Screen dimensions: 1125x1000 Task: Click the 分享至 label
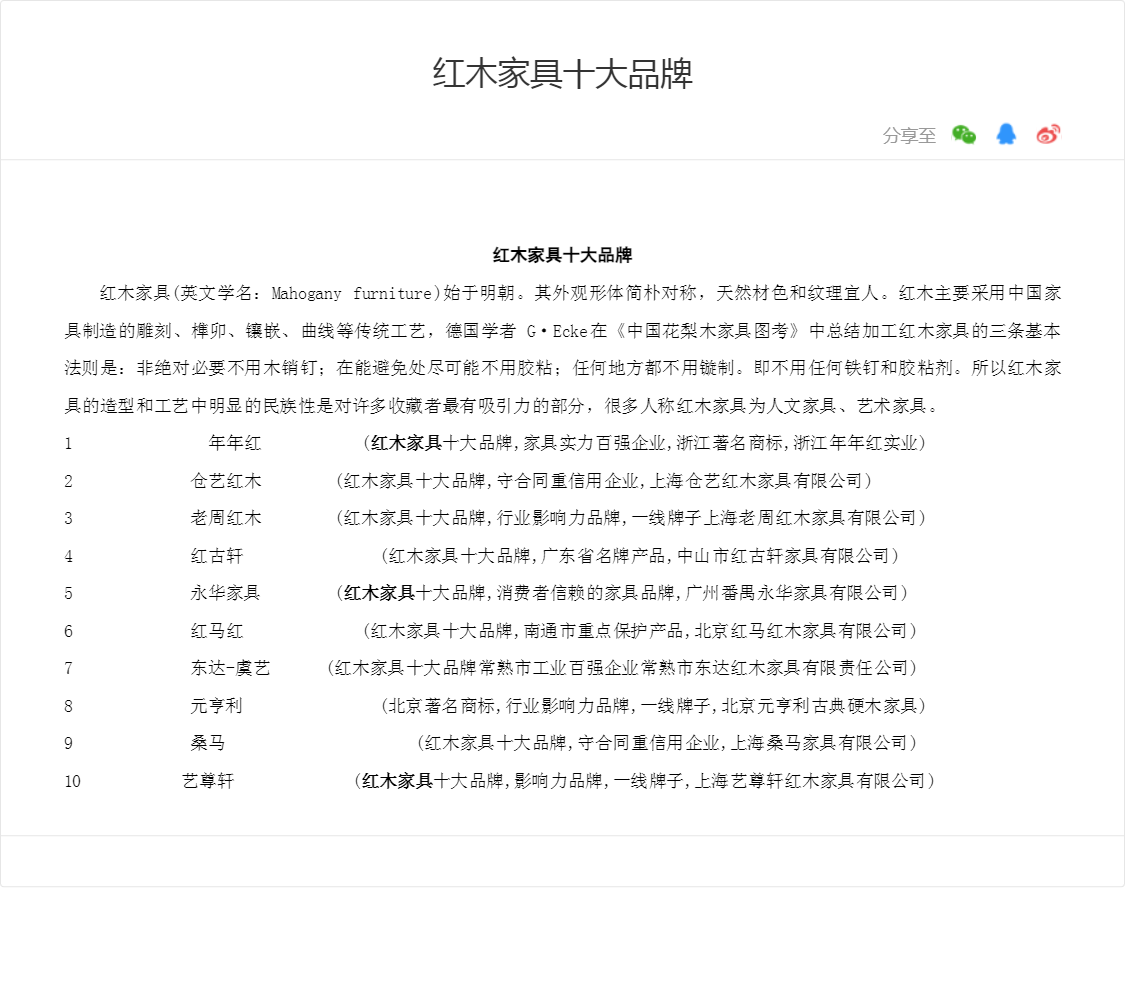[909, 136]
